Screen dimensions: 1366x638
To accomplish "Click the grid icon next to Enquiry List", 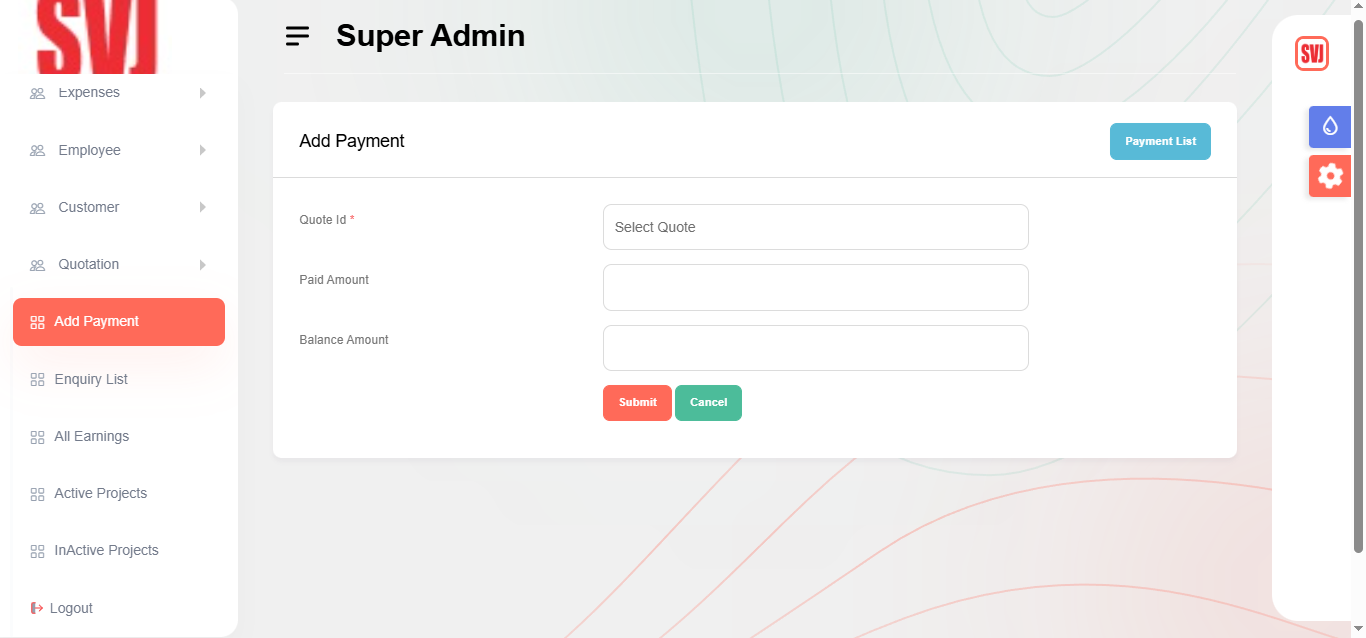I will click(38, 380).
